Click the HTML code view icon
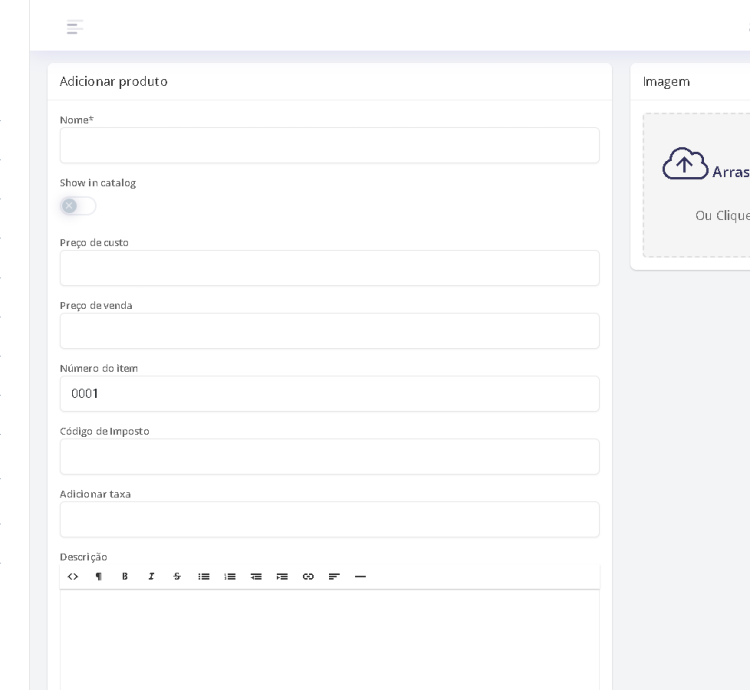Screen dimensions: 750x690 pos(73,577)
